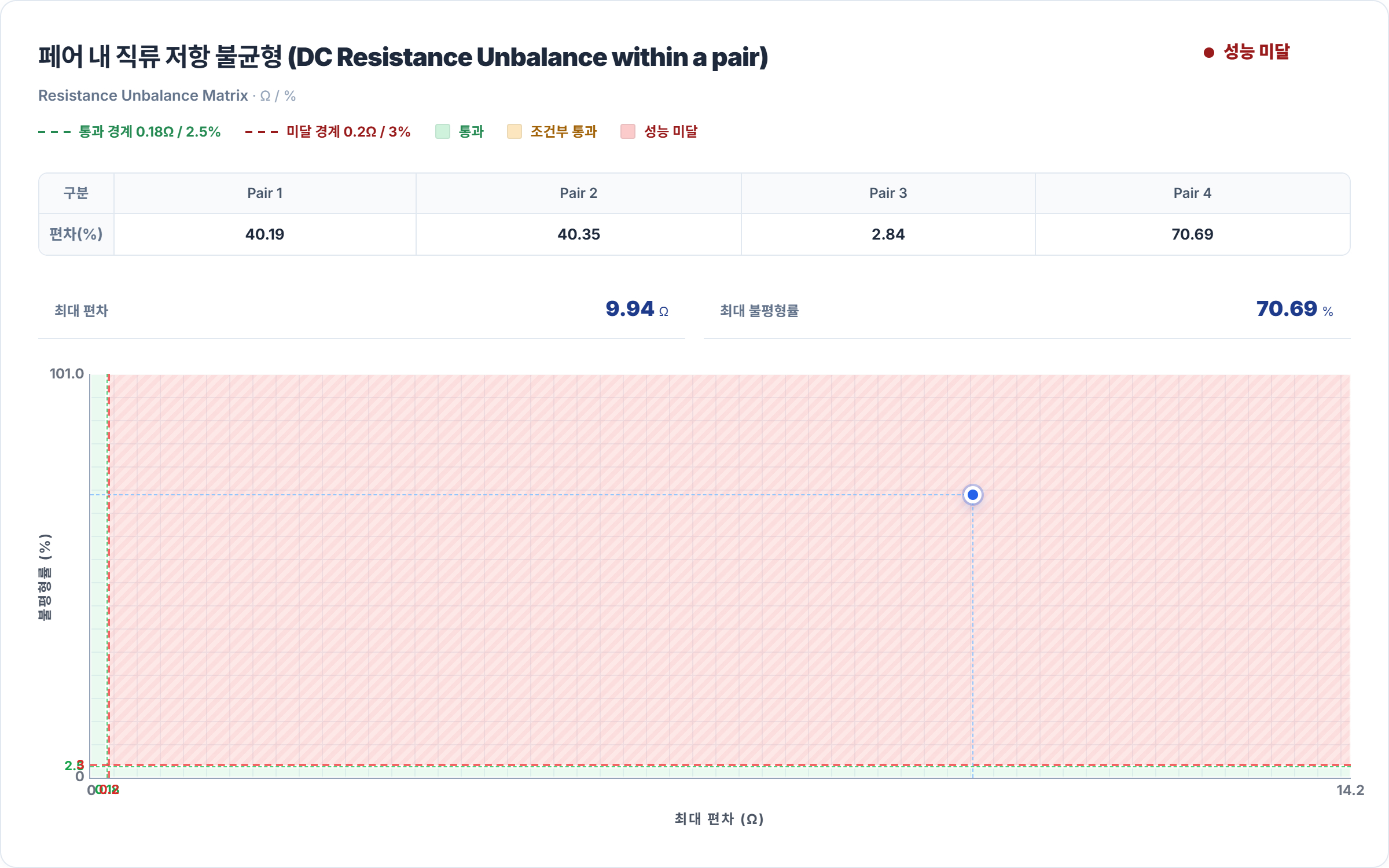Select the 40.19 value for Pair 1
This screenshot has height=868, width=1389.
(265, 234)
